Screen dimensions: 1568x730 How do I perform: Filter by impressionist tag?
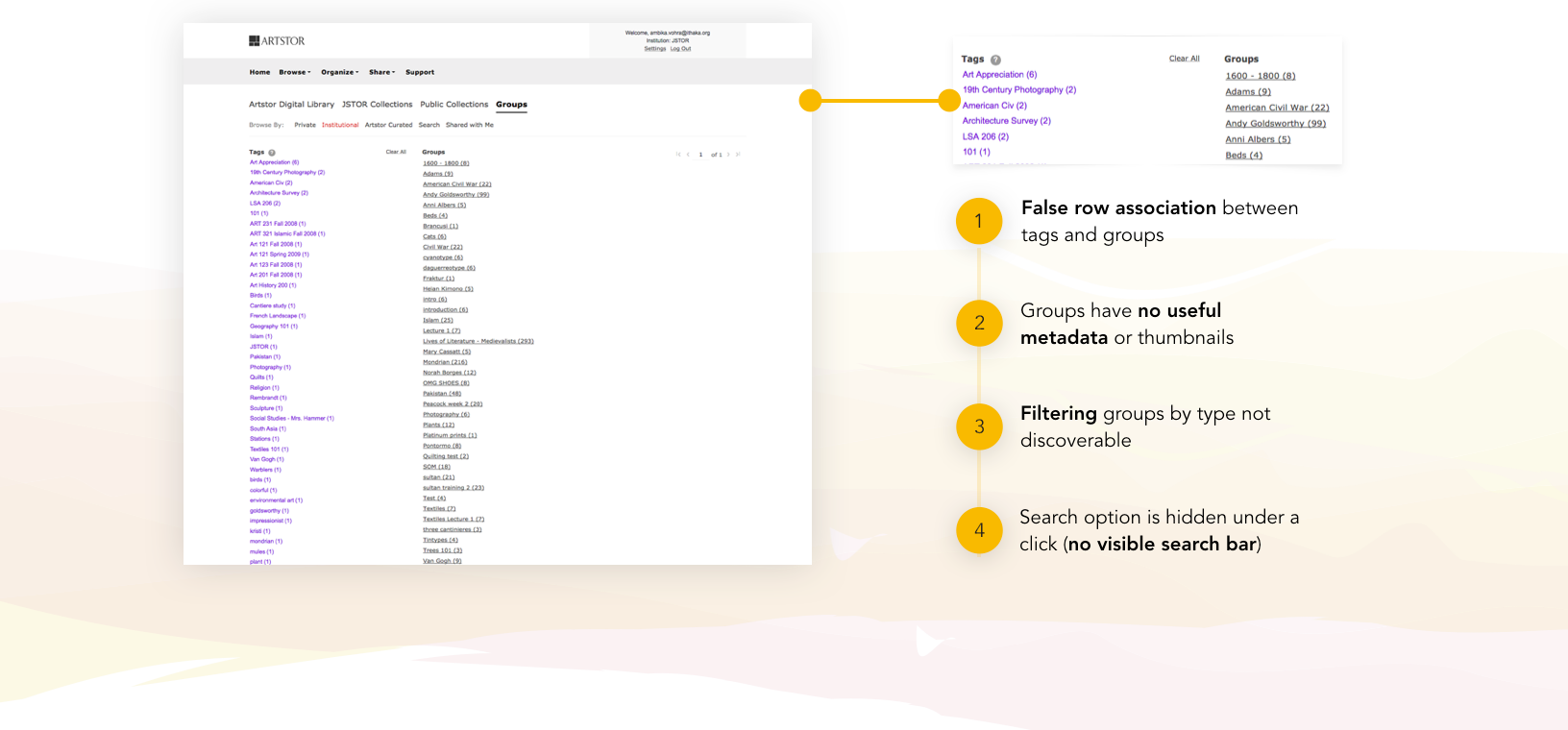271,521
